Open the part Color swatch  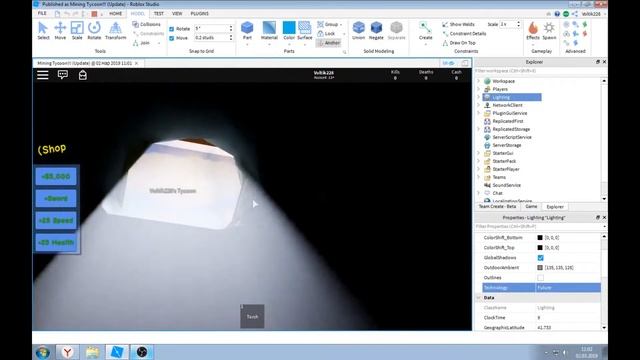click(289, 28)
